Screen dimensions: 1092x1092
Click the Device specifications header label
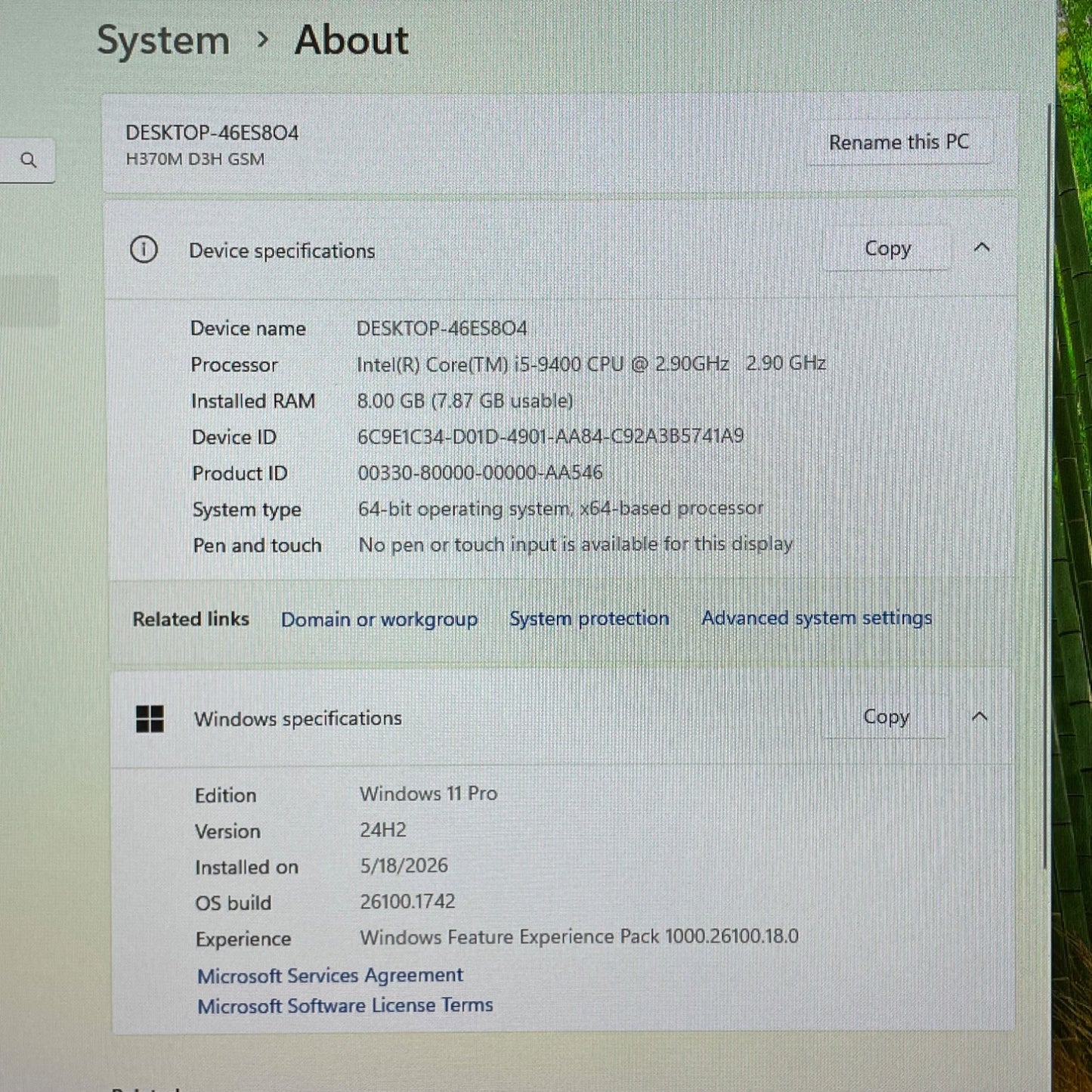click(282, 251)
